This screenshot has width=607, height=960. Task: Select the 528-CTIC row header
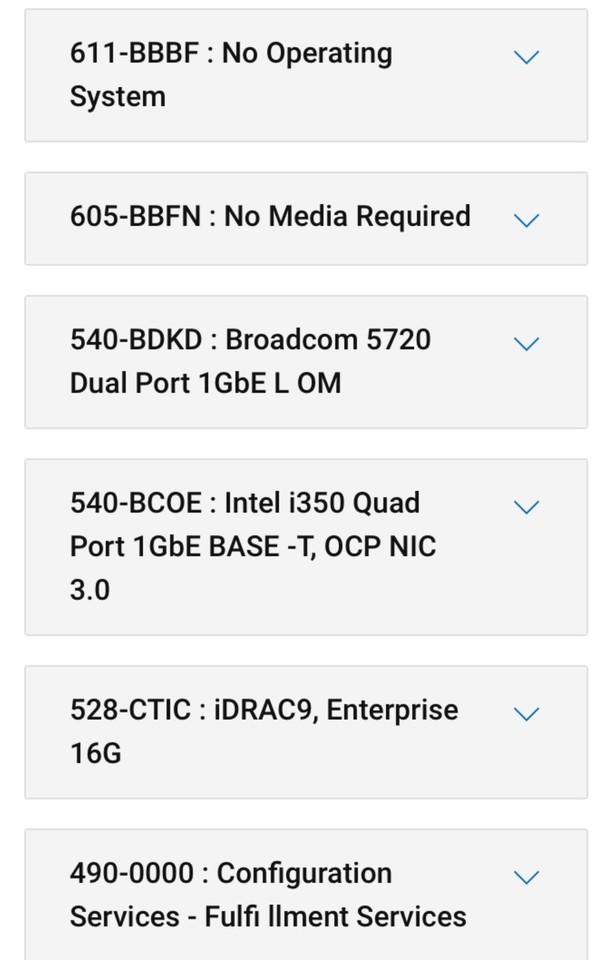tap(263, 732)
